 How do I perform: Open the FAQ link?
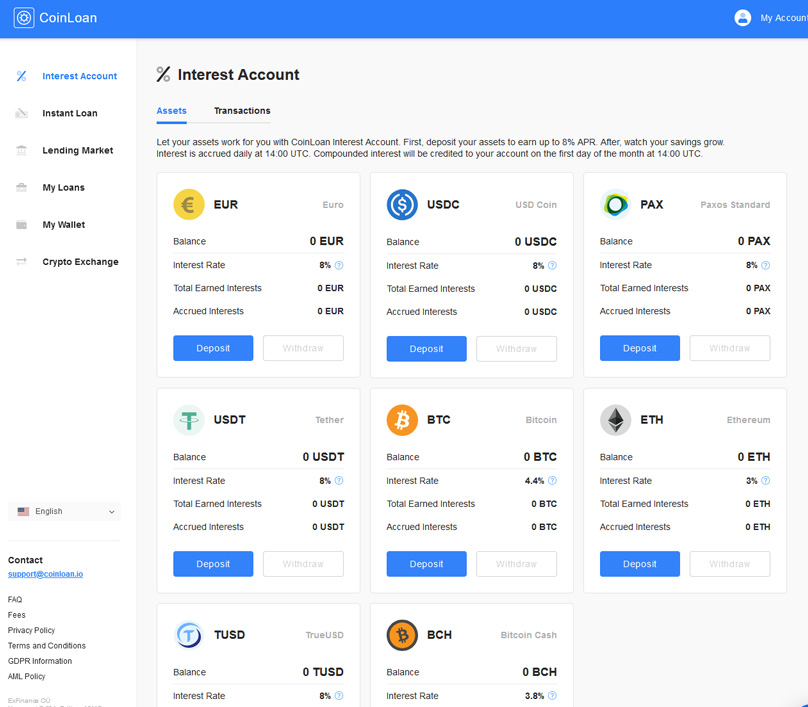click(15, 599)
